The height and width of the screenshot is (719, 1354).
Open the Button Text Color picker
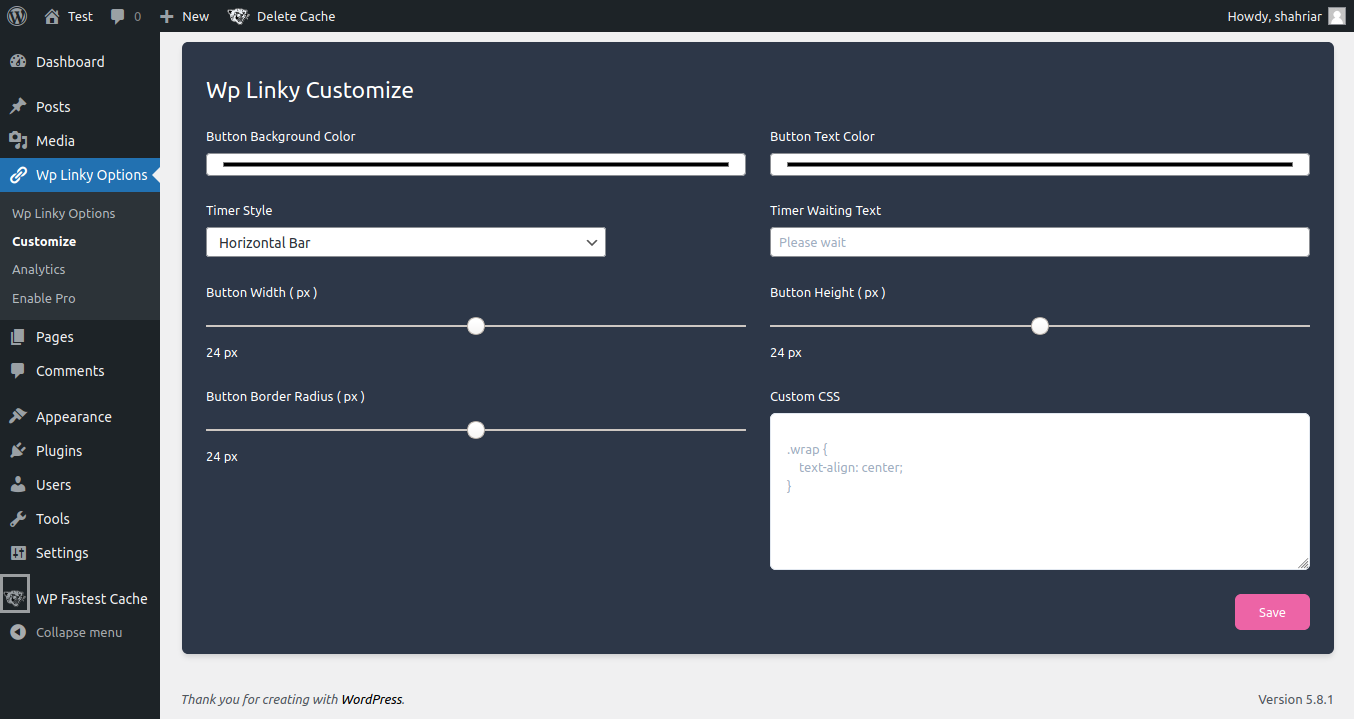(1040, 164)
